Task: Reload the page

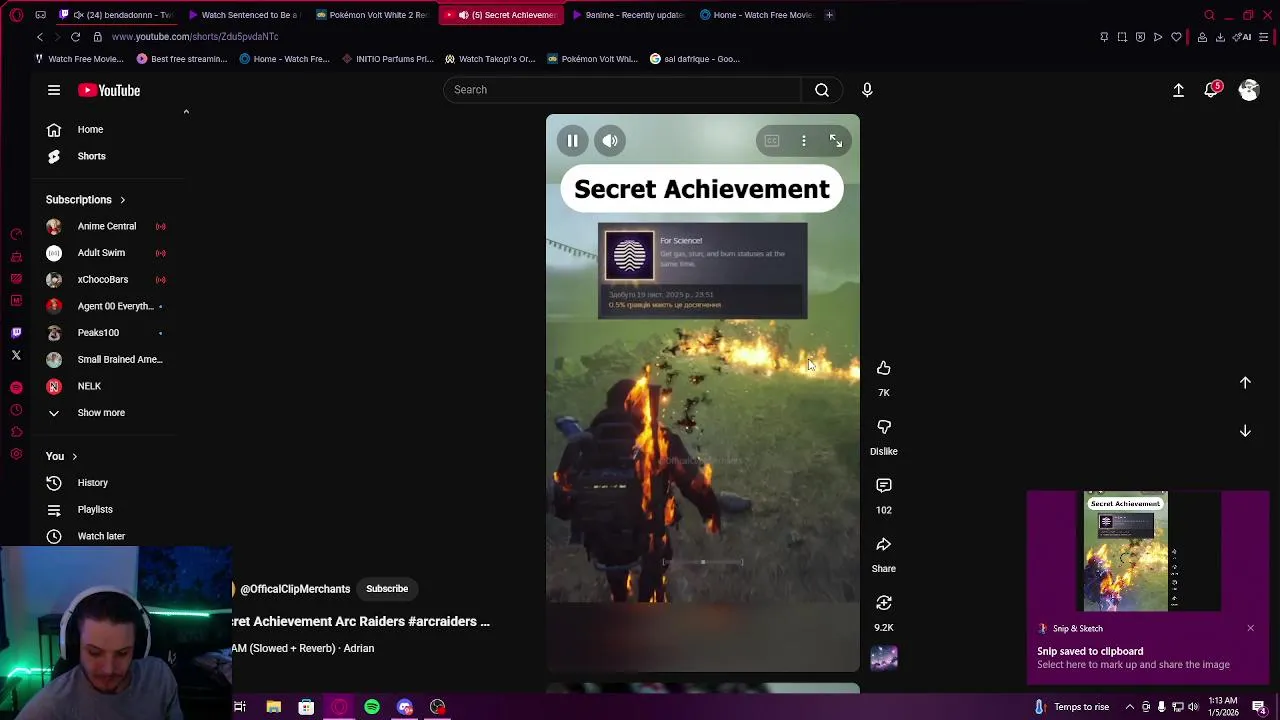Action: pos(75,37)
